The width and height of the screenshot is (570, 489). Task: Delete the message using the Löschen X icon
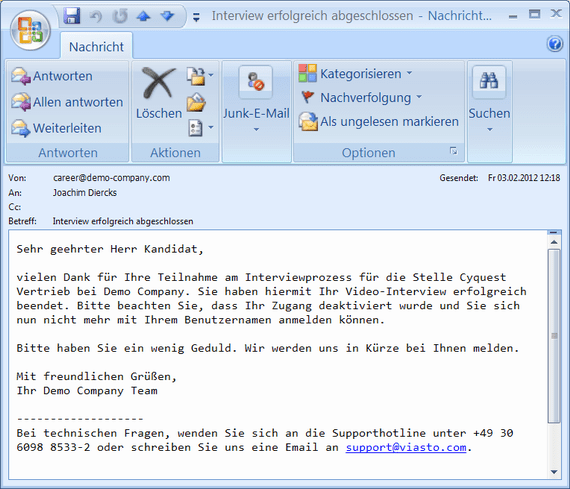(x=158, y=83)
